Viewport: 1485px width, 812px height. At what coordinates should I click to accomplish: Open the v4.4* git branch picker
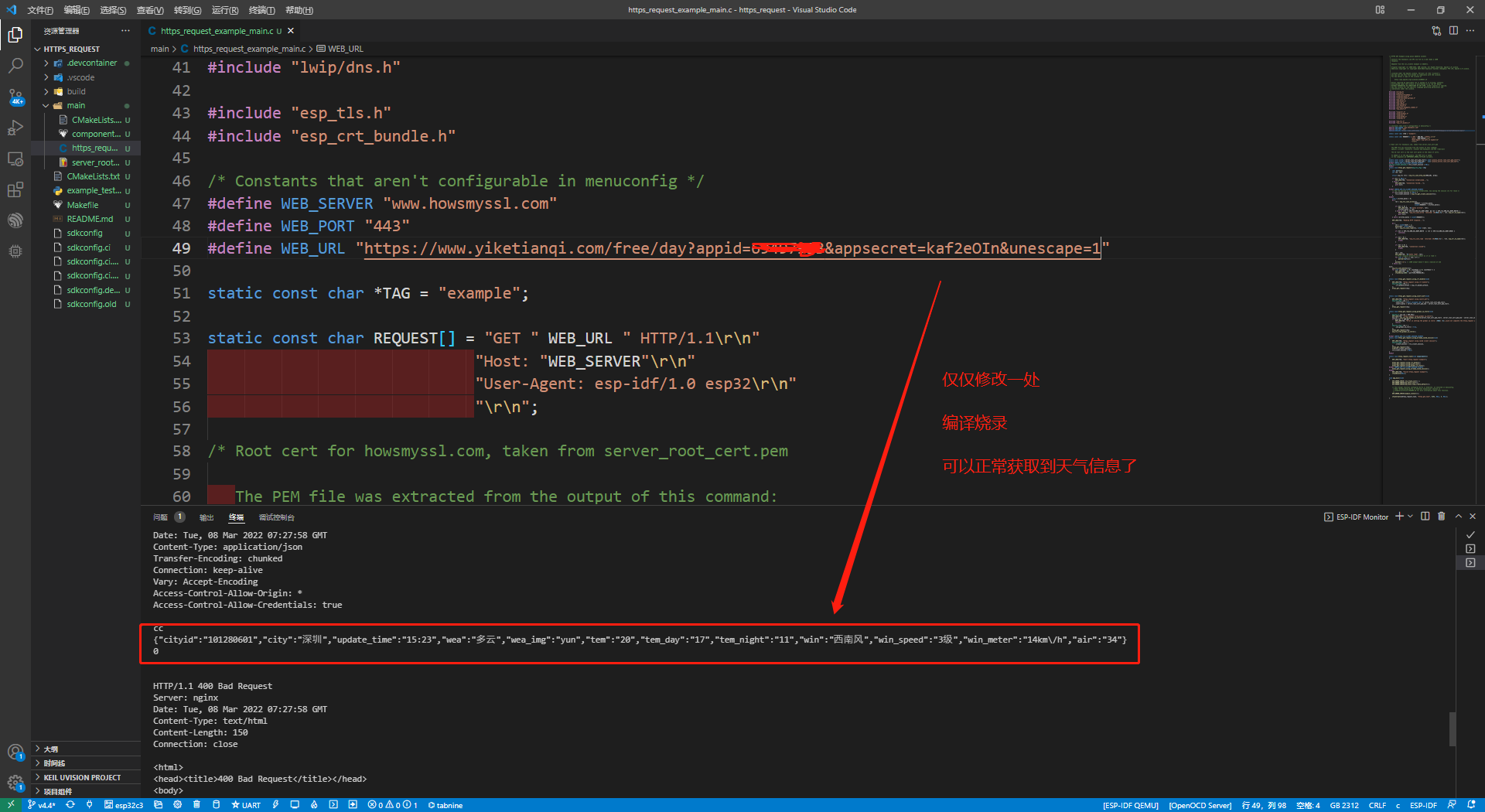click(42, 805)
